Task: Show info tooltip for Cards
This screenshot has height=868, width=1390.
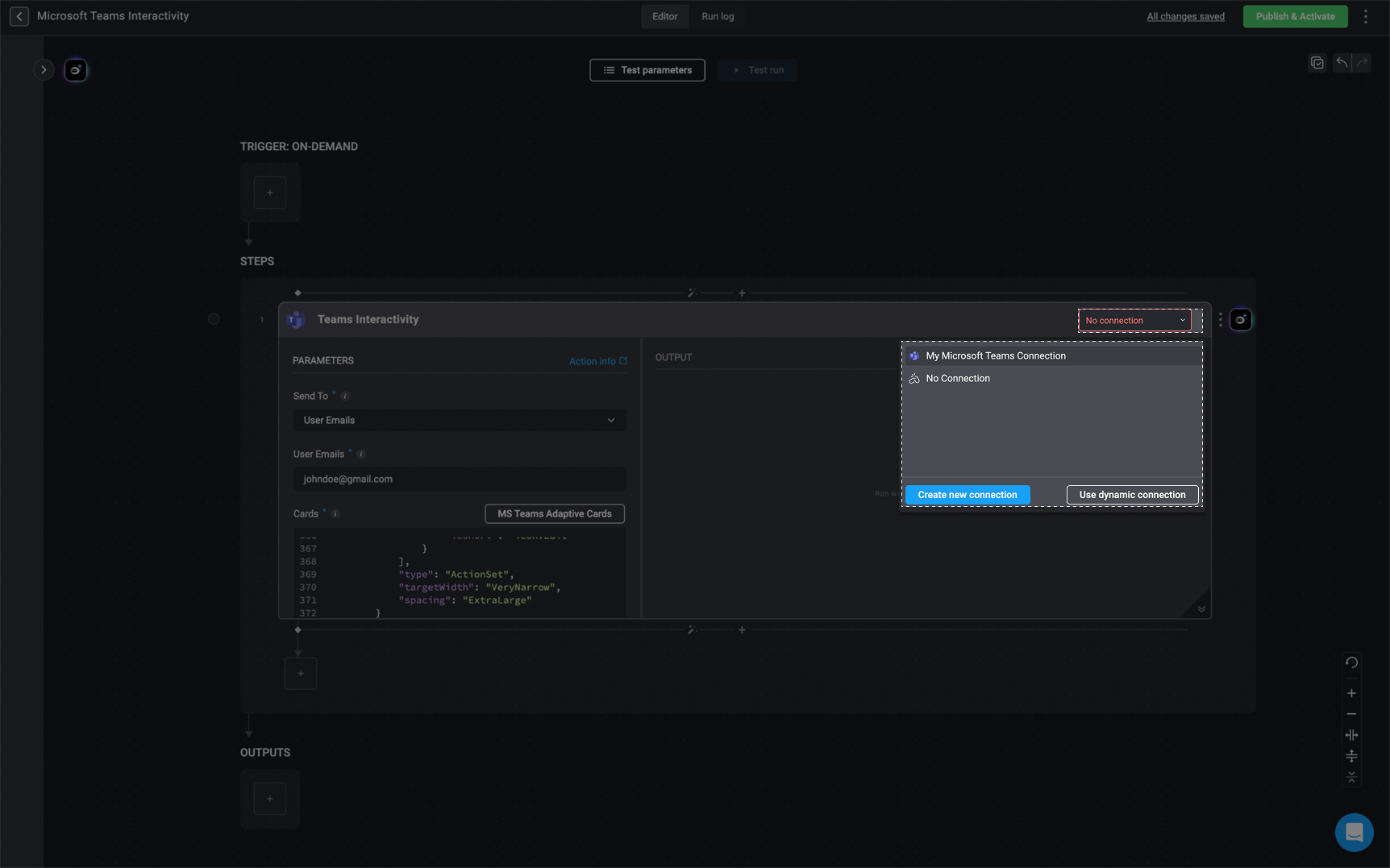Action: point(335,514)
